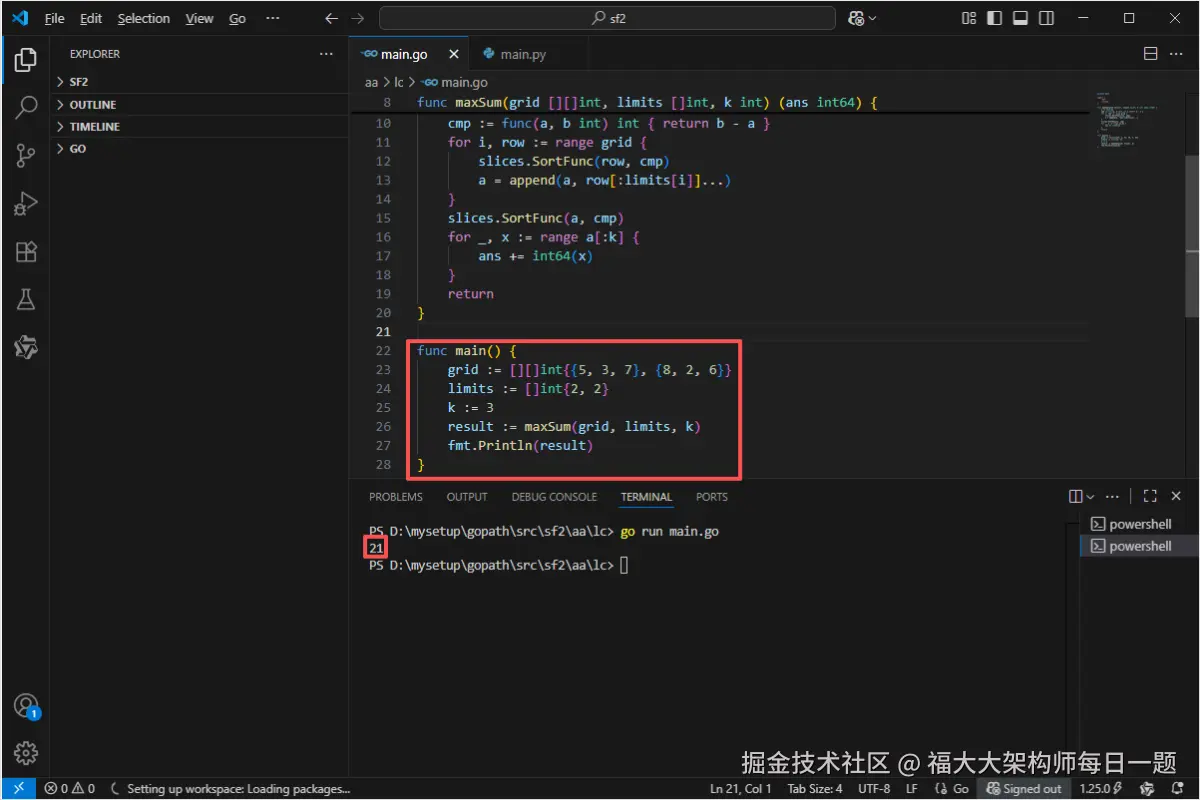Open notifications bell in status bar

[x=1177, y=789]
